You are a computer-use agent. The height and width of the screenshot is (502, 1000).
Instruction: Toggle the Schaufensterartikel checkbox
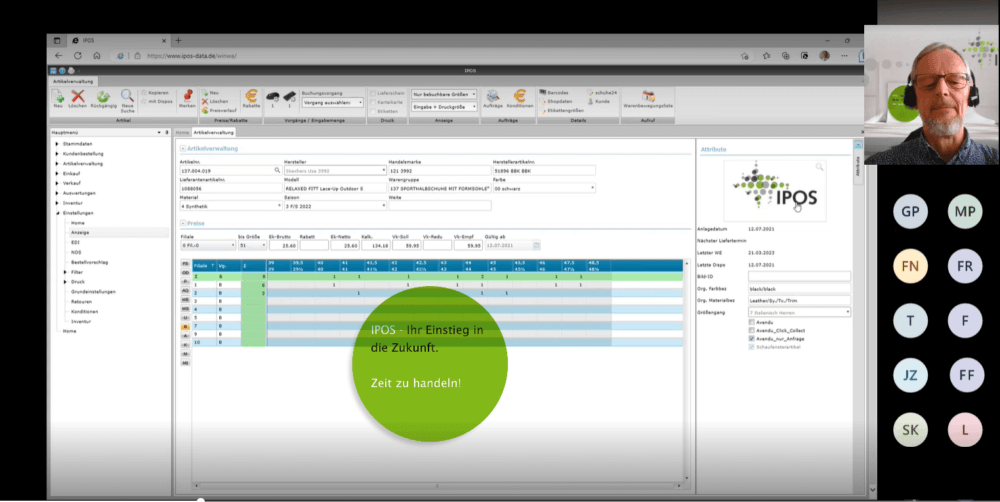tap(751, 347)
